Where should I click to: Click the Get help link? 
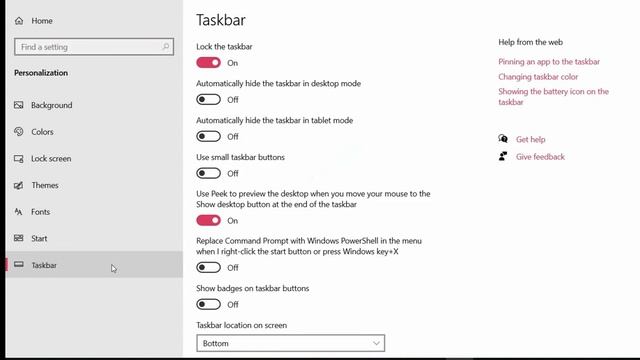[x=530, y=139]
